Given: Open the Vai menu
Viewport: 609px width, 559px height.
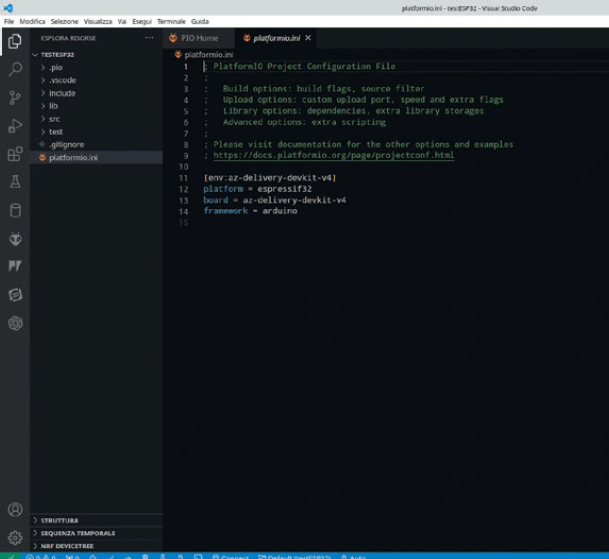Looking at the screenshot, I should (x=122, y=21).
